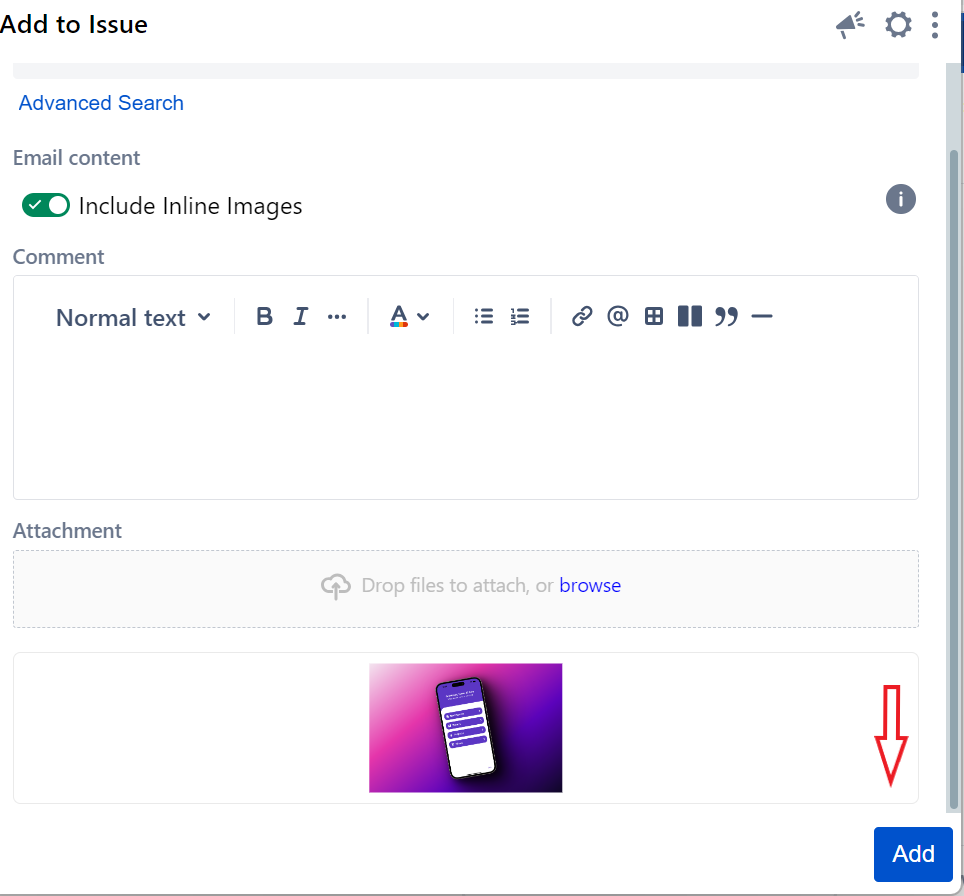Click the info icon beside Inline Images
Viewport: 964px width, 896px height.
pos(900,199)
